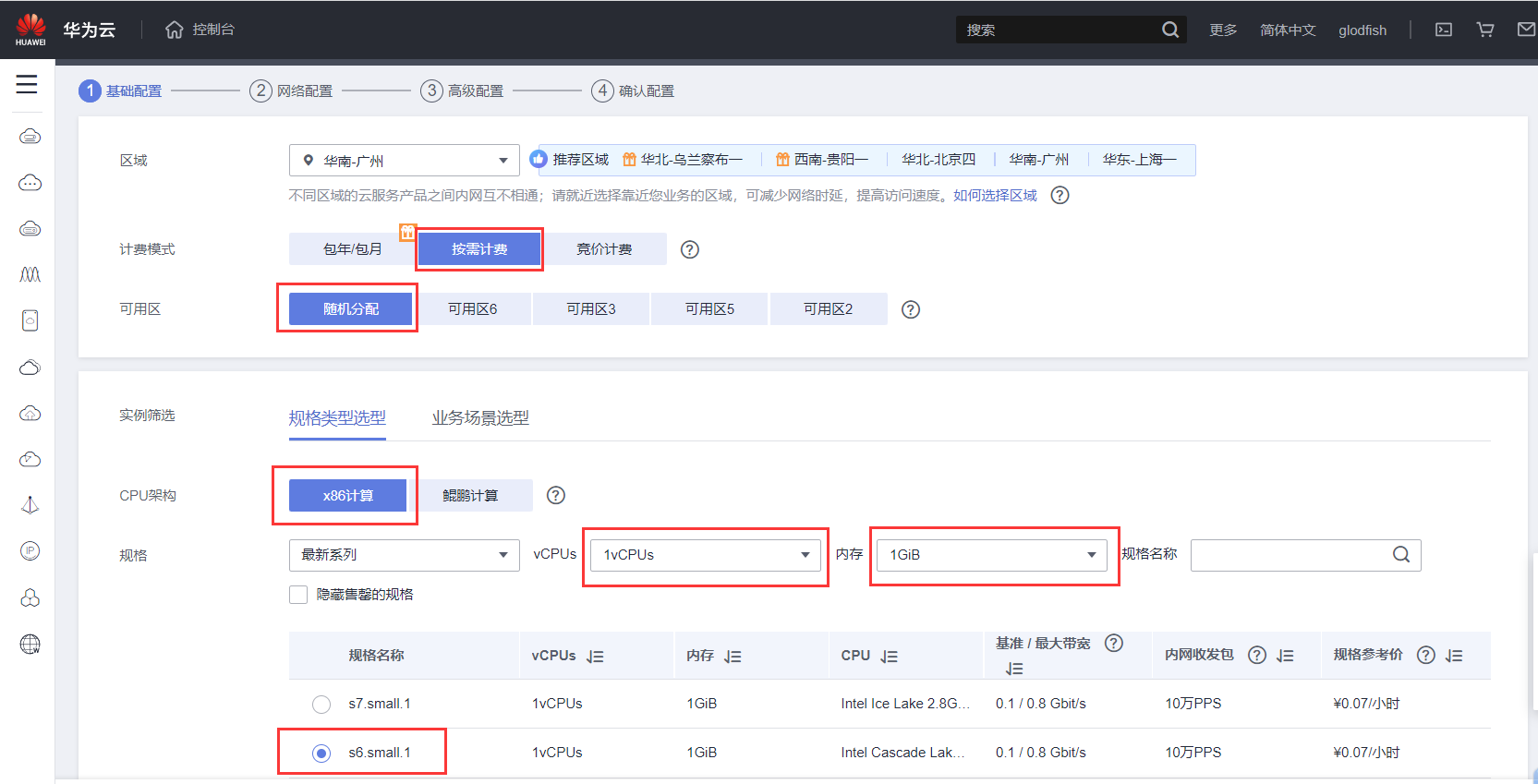The image size is (1538, 784).
Task: Click help icon beside 规格参考价 header
Action: (1426, 655)
